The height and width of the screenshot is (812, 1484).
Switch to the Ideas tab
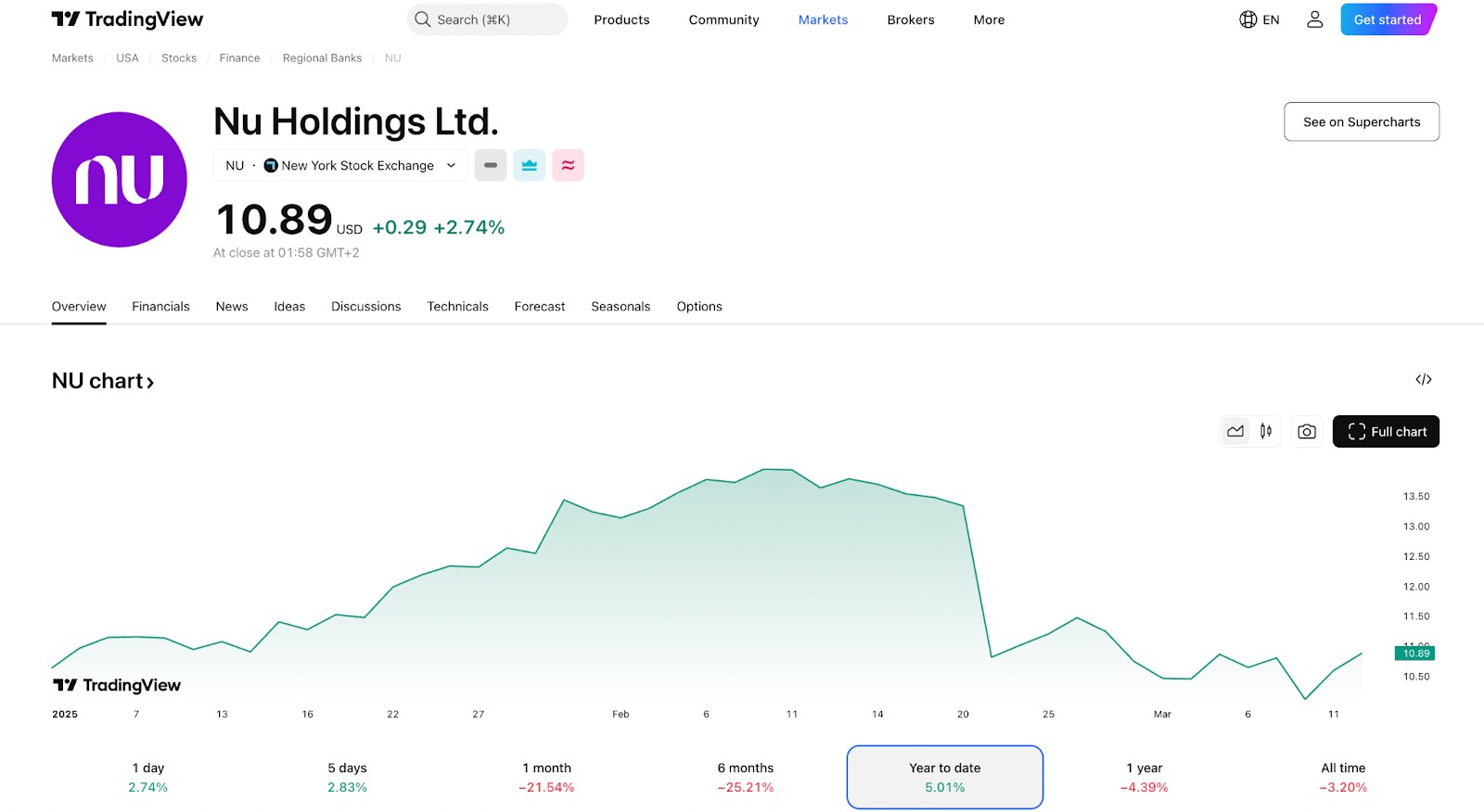click(289, 307)
